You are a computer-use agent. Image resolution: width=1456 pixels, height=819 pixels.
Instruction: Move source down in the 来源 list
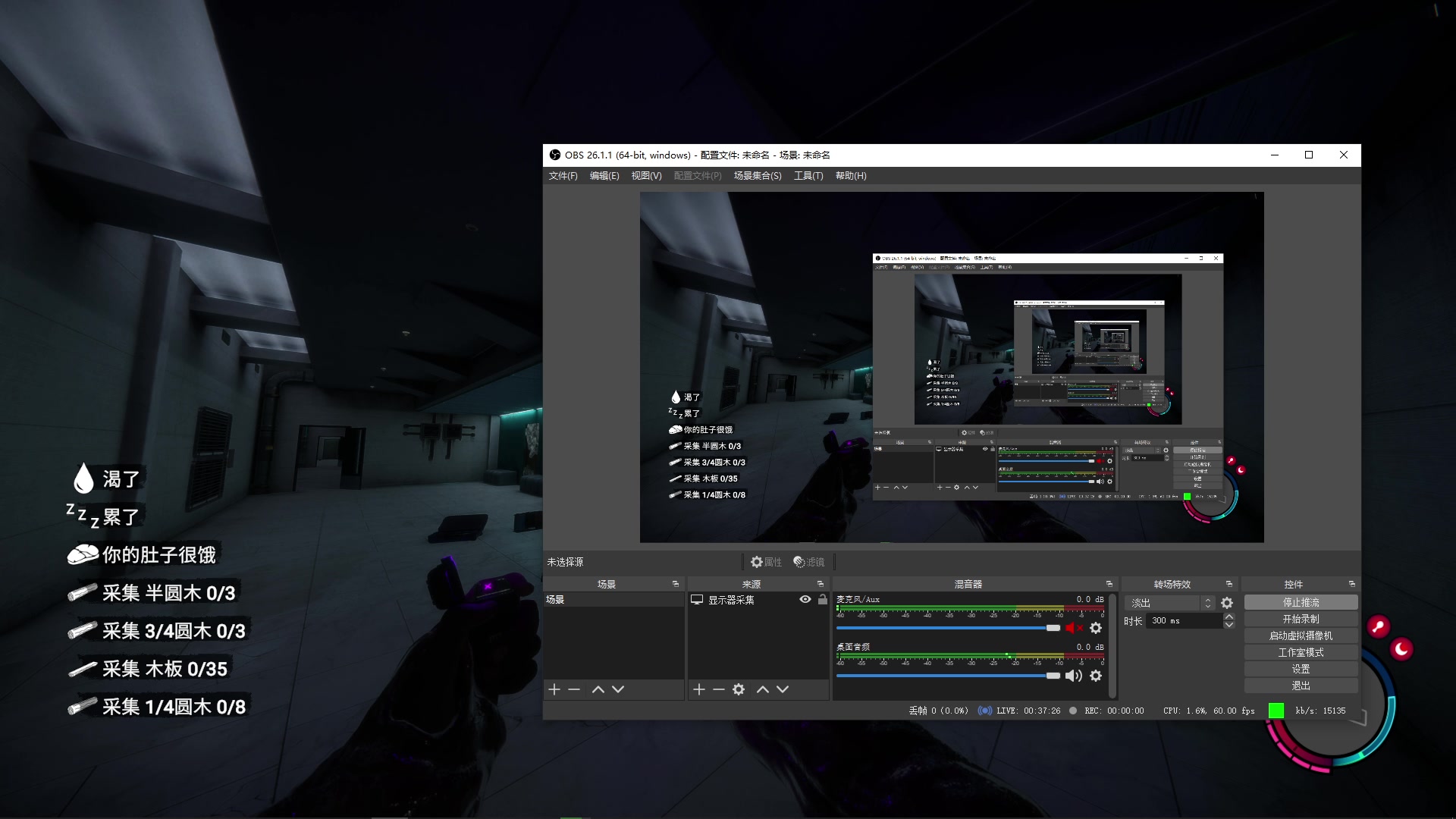point(783,689)
